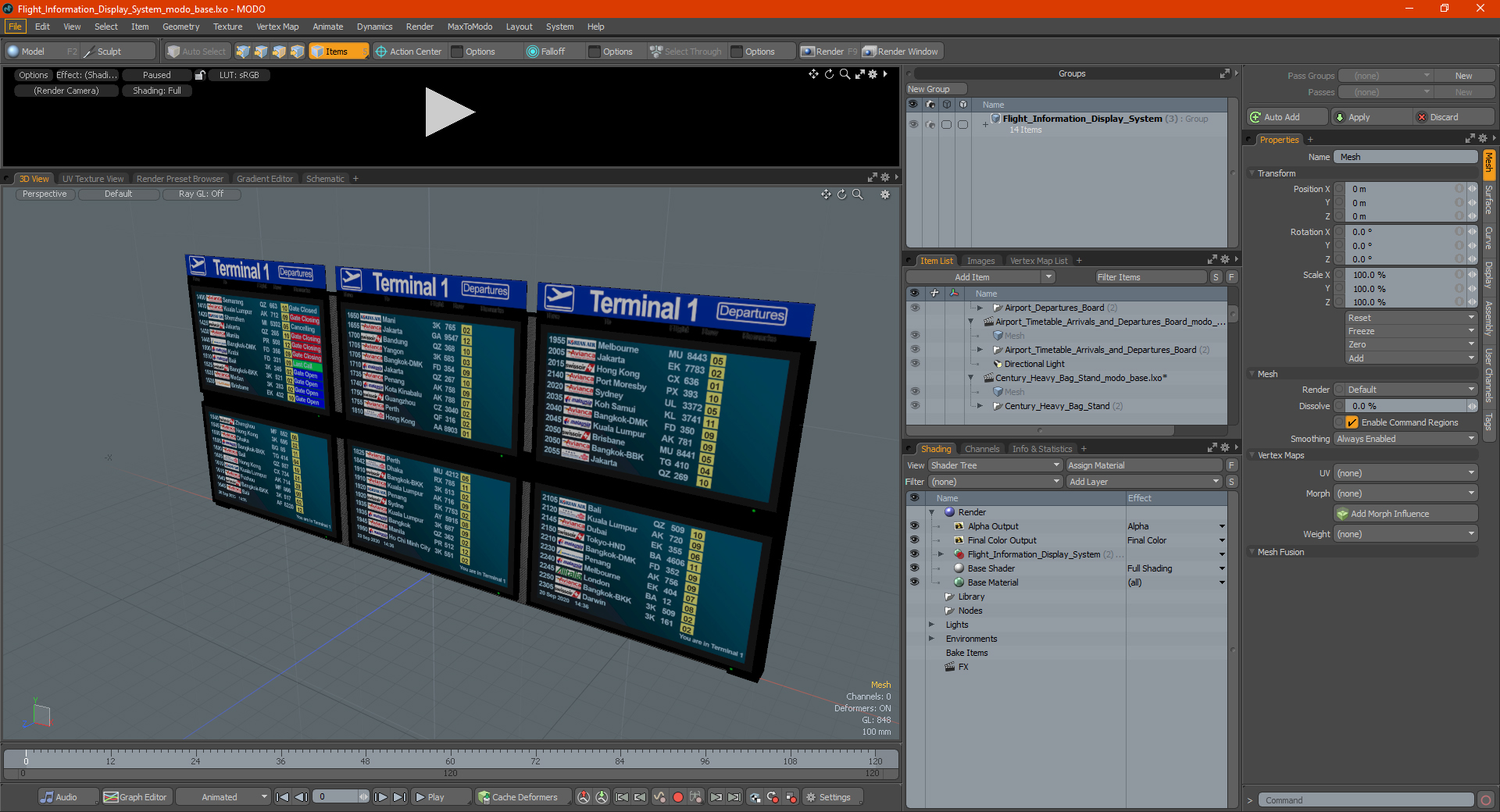Click the Render F9 button
This screenshot has width=1500, height=812.
pos(829,52)
